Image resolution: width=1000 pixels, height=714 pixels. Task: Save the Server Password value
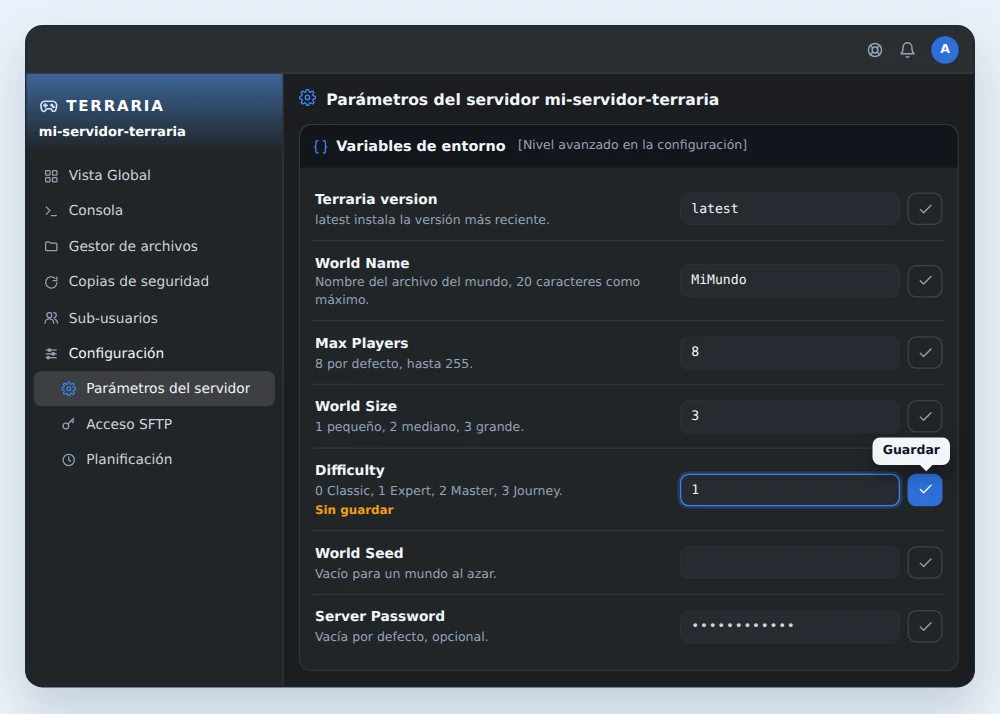pos(925,626)
